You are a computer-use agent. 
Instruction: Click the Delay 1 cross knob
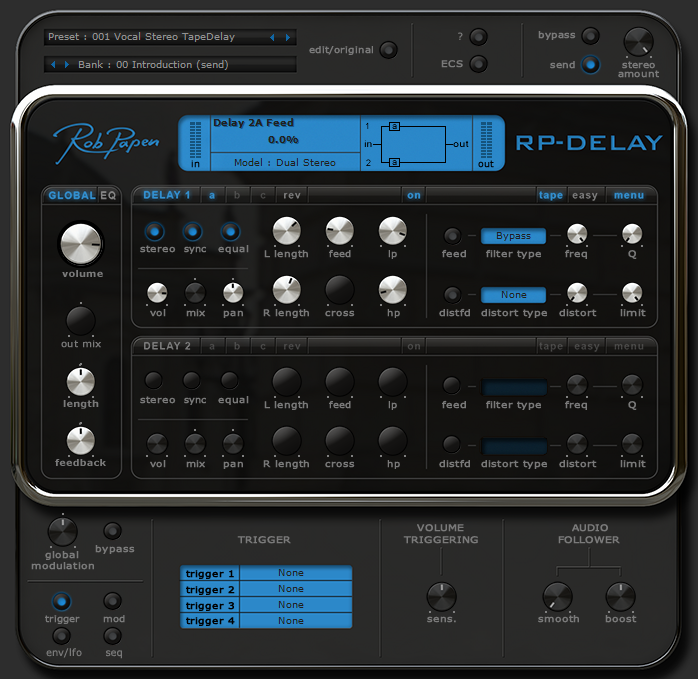click(340, 290)
